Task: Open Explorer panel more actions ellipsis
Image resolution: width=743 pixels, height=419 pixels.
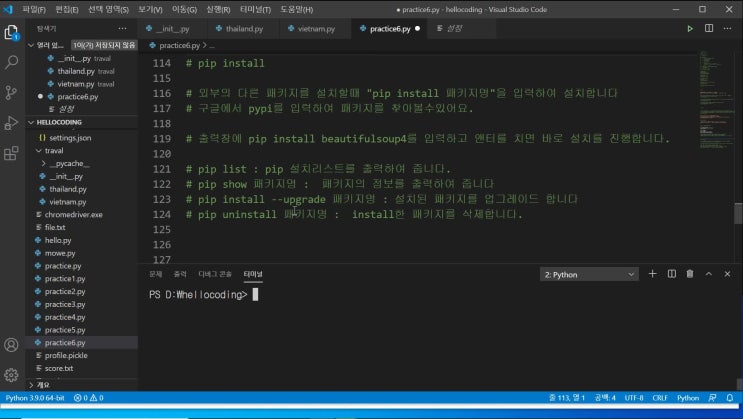Action: pyautogui.click(x=123, y=28)
